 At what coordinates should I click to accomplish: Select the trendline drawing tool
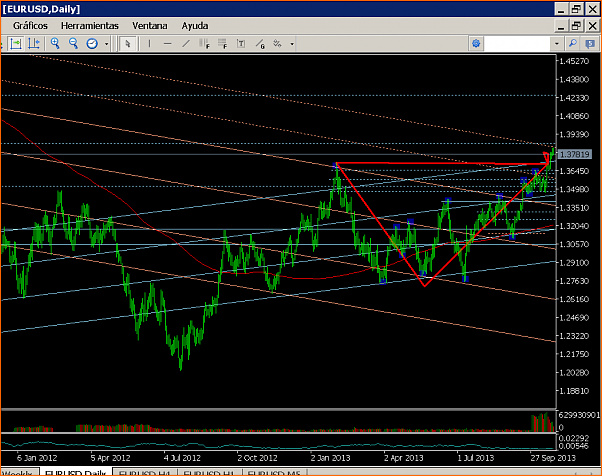186,44
